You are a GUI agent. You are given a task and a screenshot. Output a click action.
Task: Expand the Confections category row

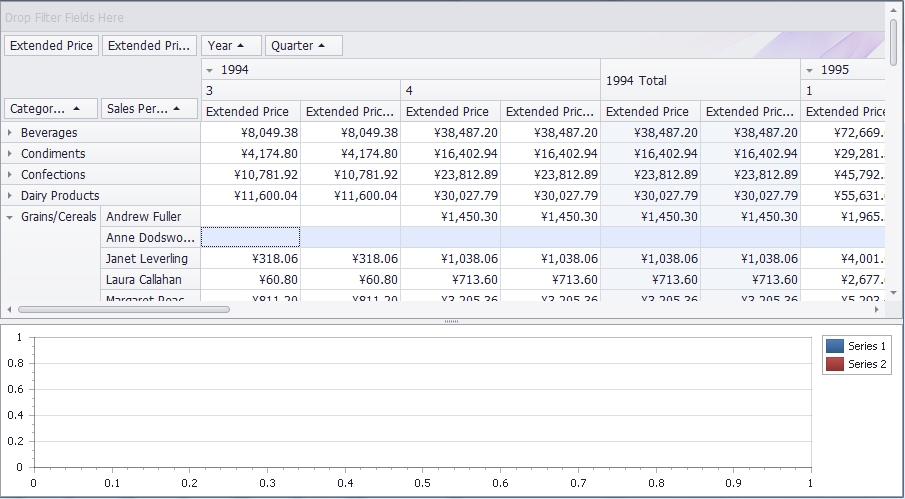click(x=9, y=174)
